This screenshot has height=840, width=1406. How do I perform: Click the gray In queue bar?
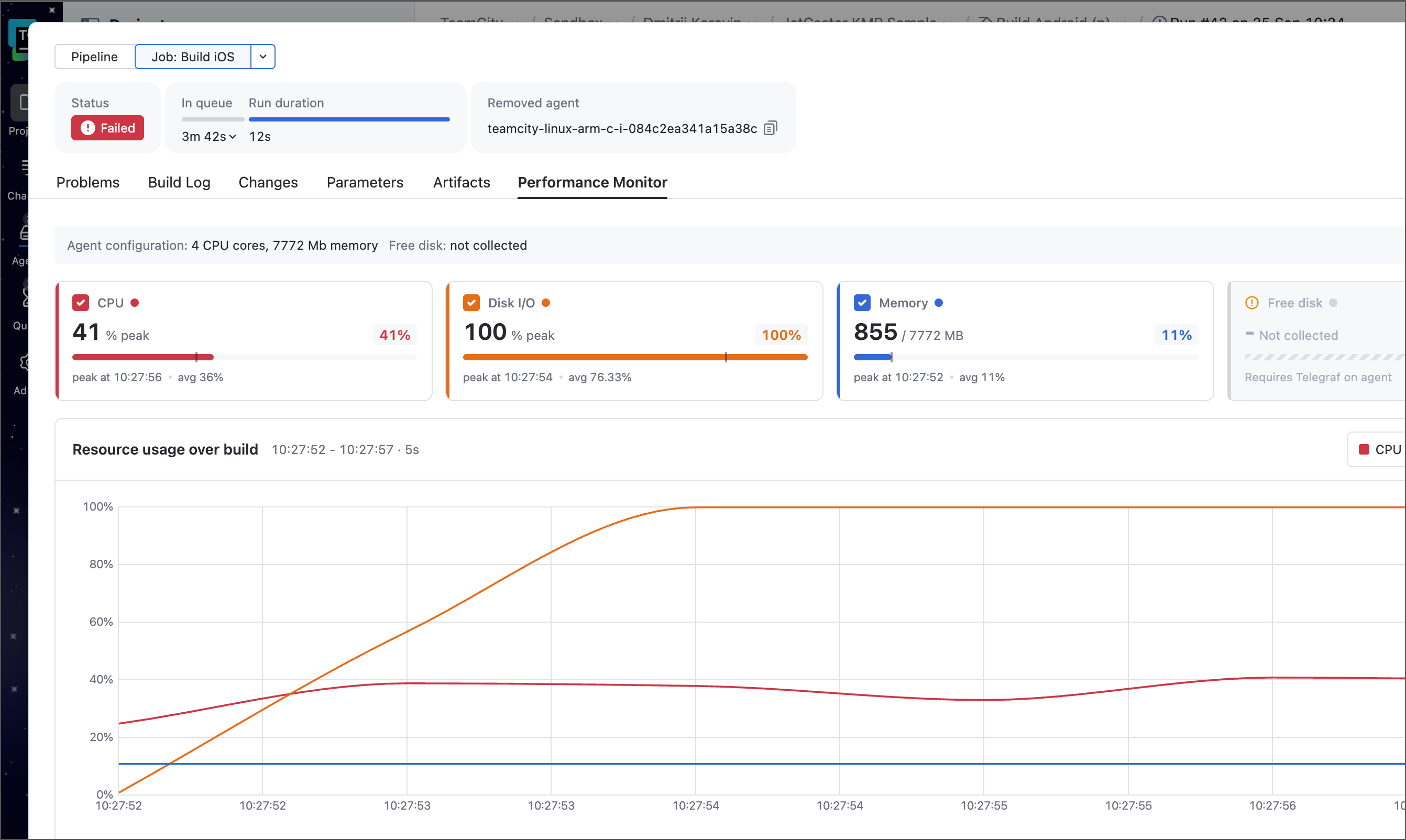(213, 119)
